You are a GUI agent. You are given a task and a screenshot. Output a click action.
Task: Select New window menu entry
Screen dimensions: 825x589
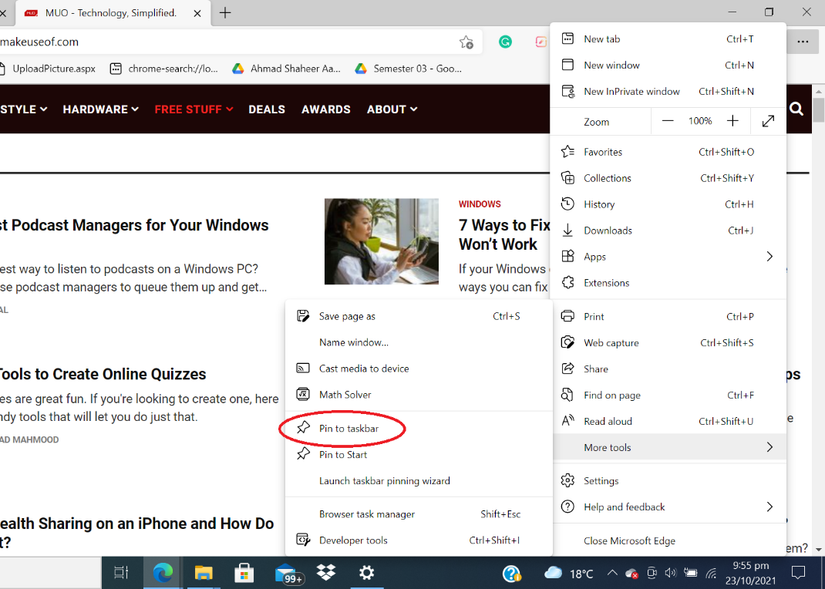click(668, 65)
